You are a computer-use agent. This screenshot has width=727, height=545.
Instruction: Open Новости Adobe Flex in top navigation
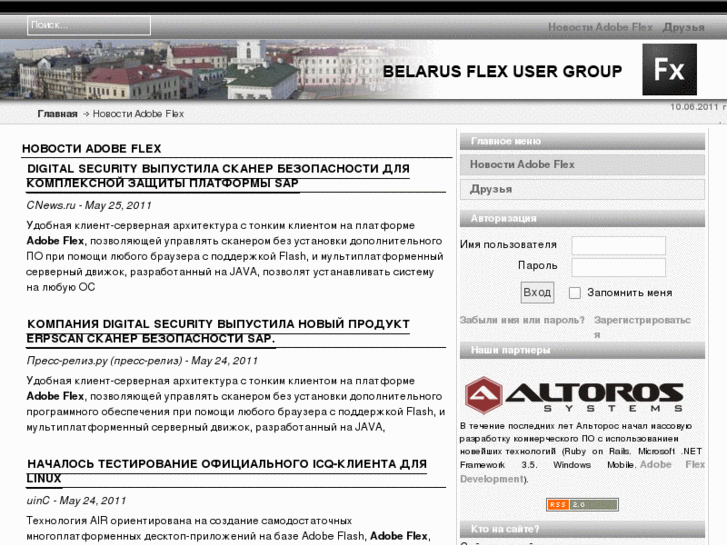coord(600,27)
